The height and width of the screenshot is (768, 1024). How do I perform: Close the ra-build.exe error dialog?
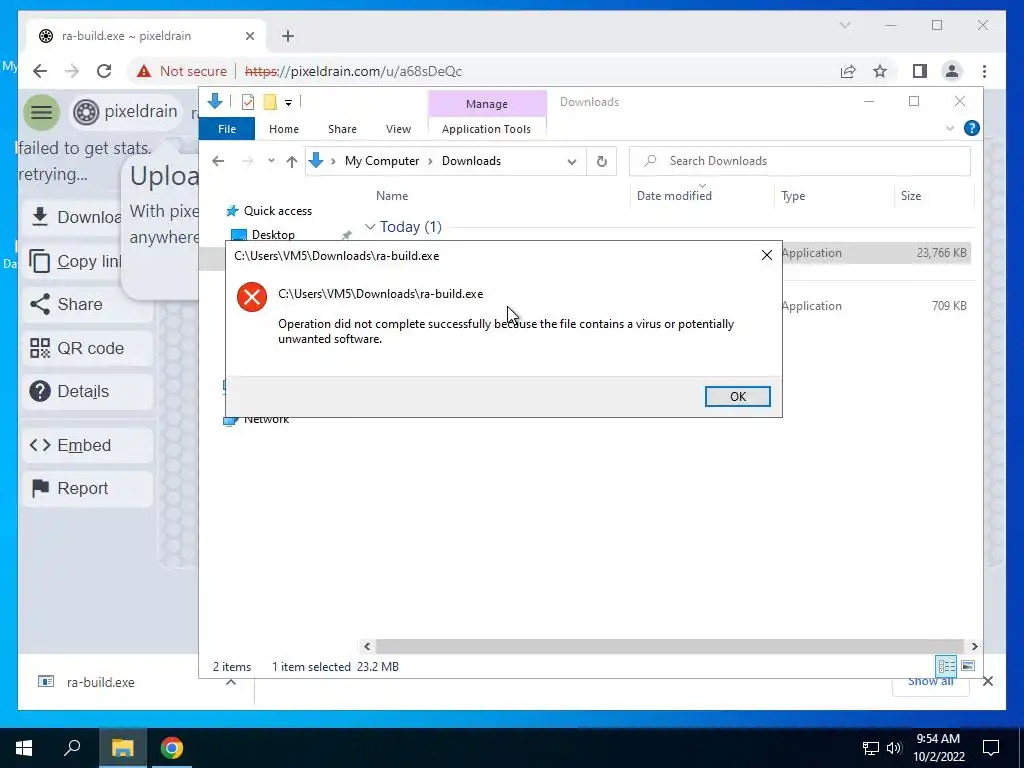(x=767, y=255)
